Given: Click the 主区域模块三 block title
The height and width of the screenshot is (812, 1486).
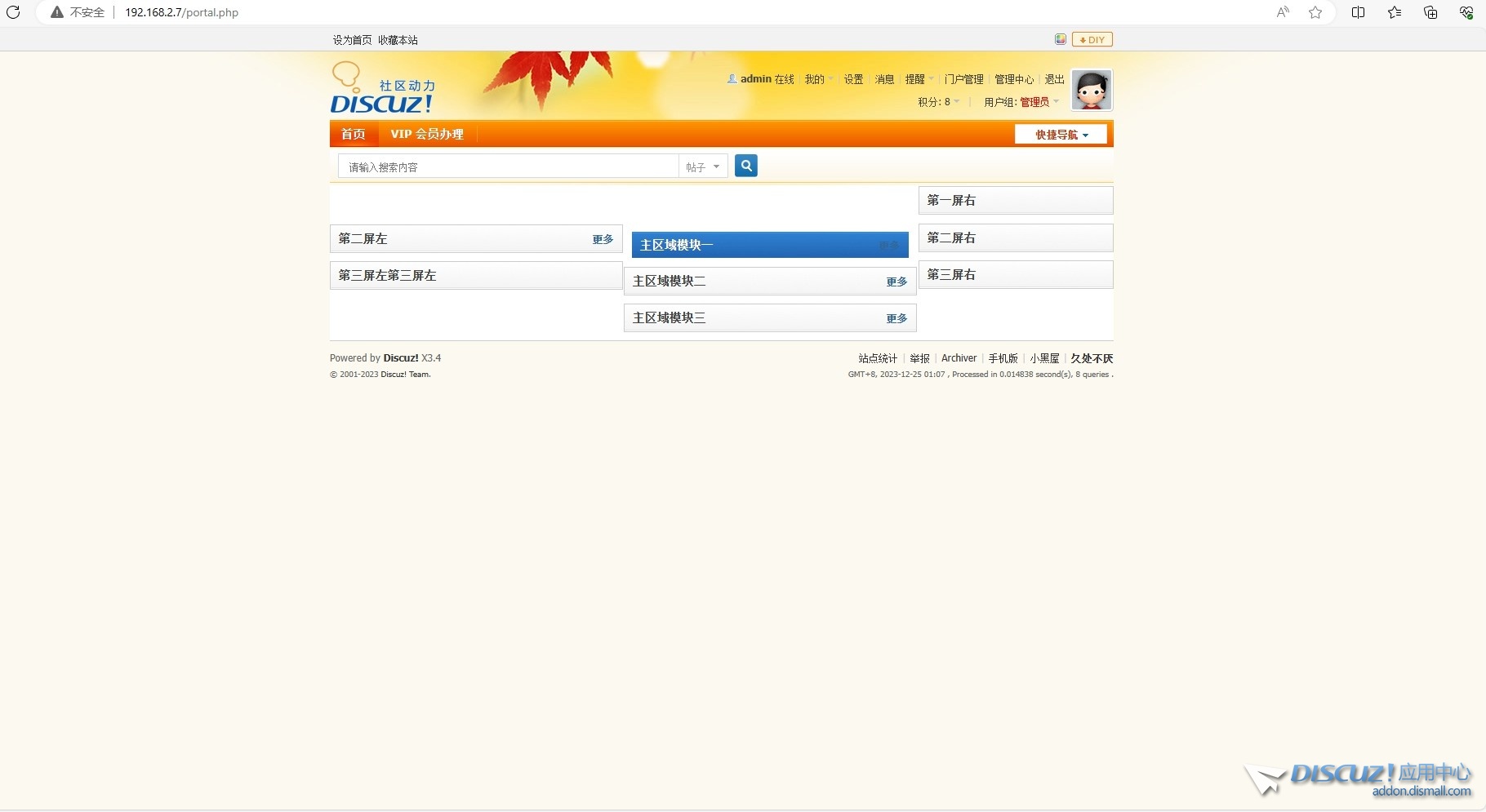Looking at the screenshot, I should (670, 317).
